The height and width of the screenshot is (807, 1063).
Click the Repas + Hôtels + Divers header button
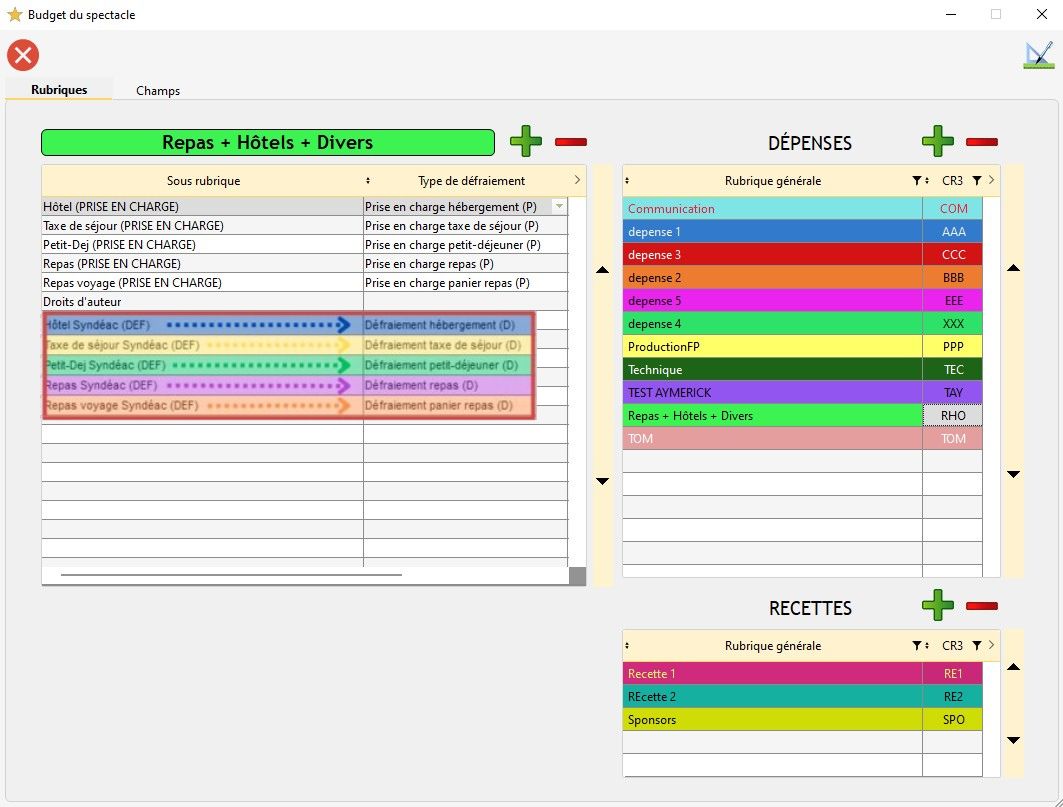coord(267,142)
